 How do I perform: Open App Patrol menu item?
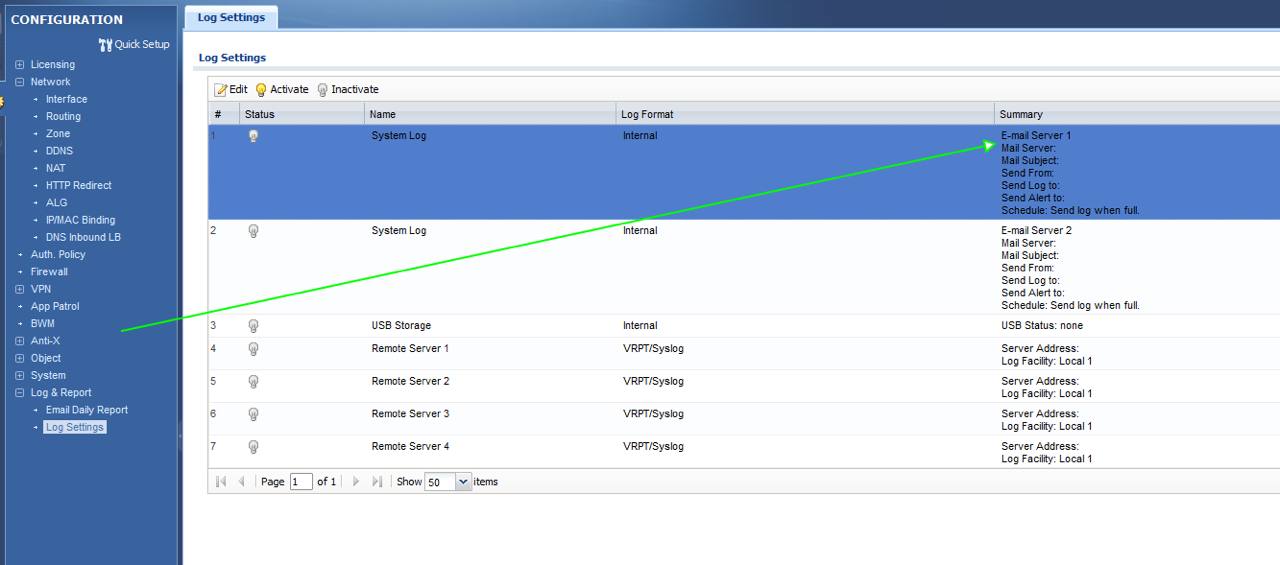[55, 307]
